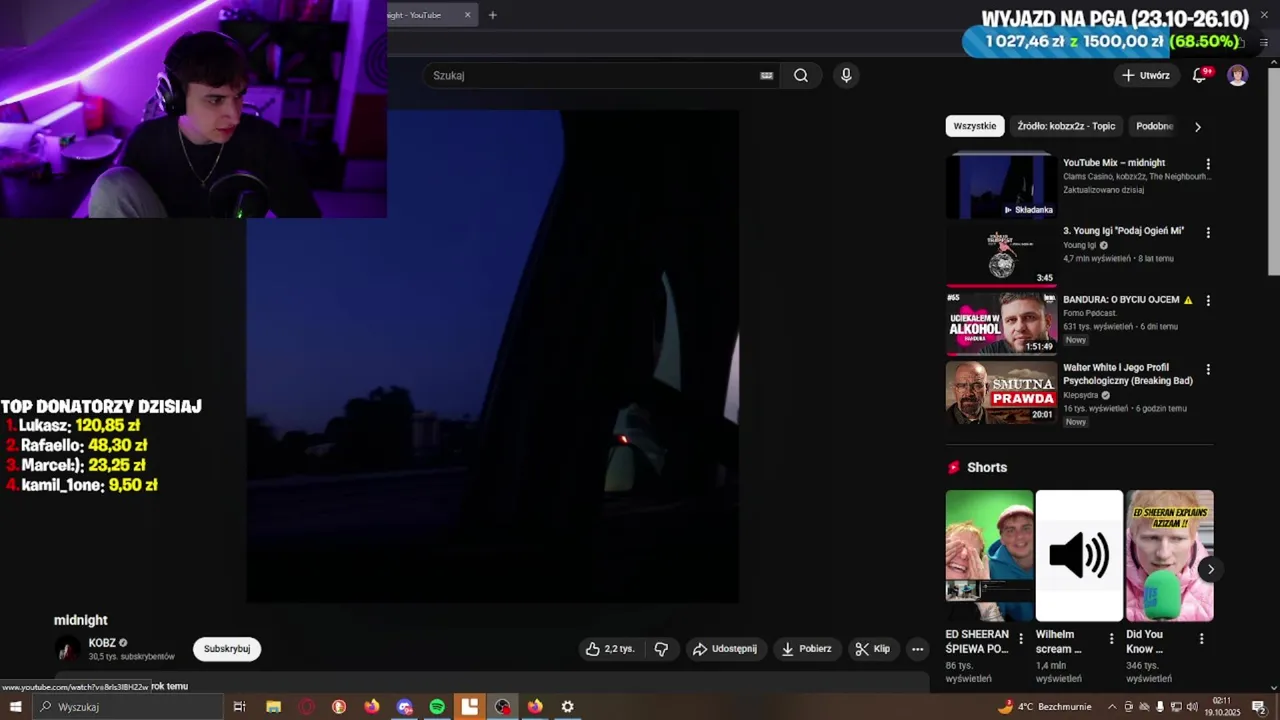Select the Podobne filter chip
Screen dimensions: 1280x720
(1154, 126)
